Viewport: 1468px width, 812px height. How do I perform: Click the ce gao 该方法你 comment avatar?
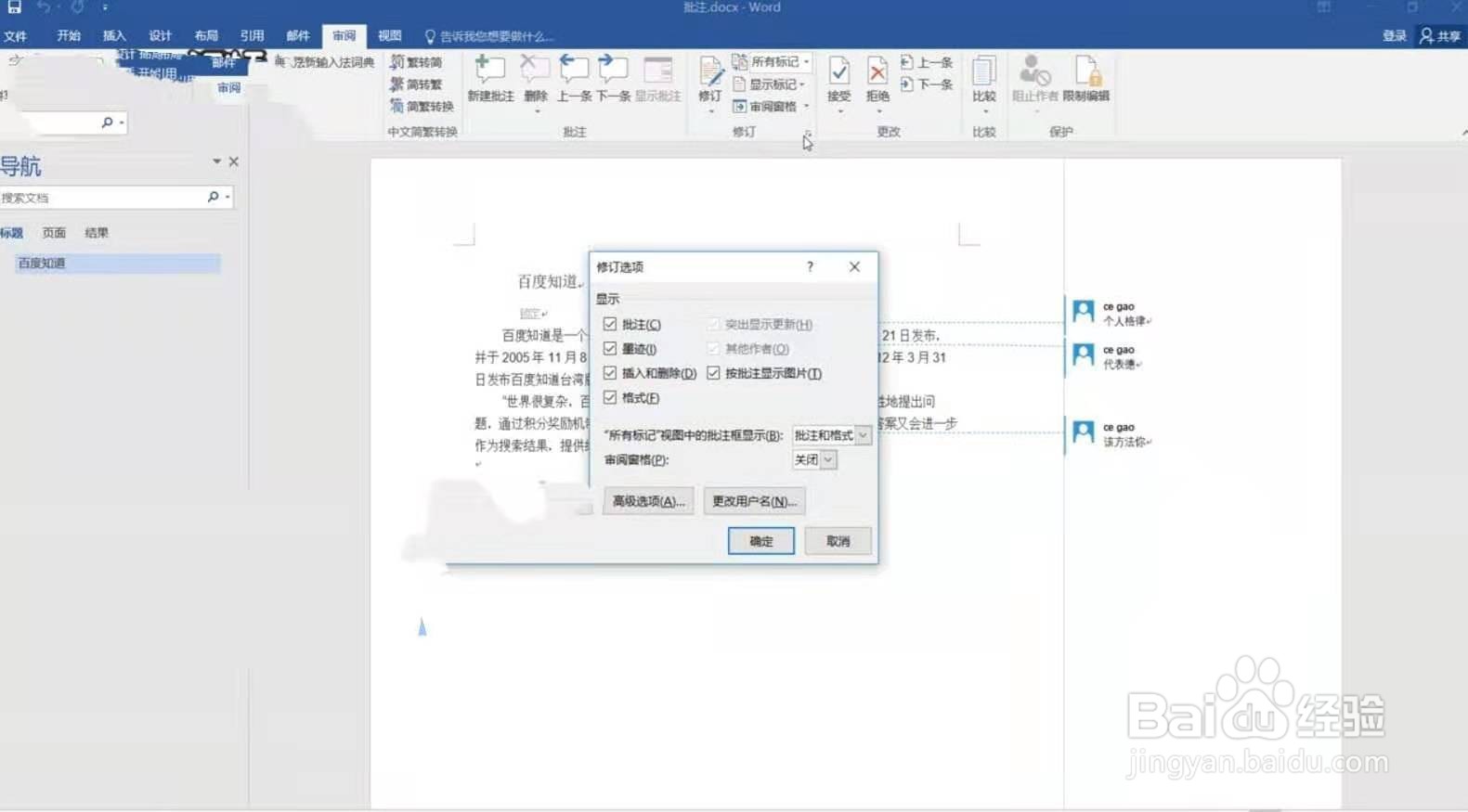[1083, 432]
